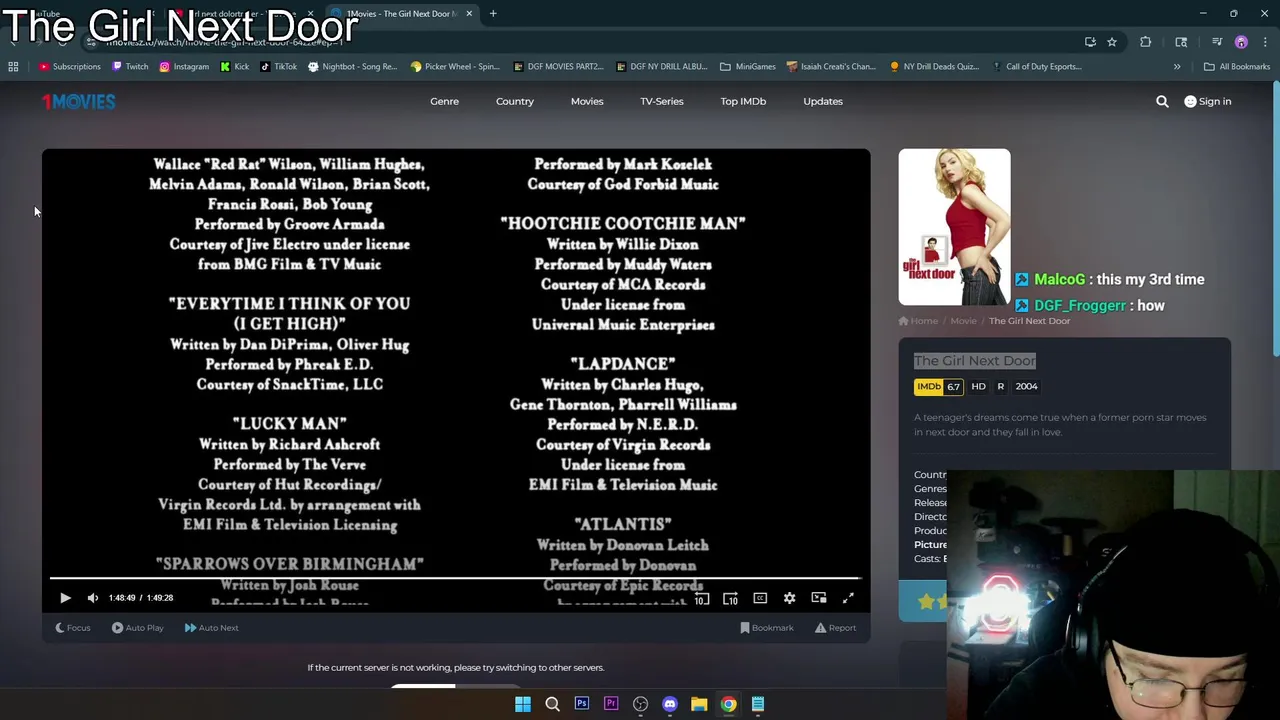The height and width of the screenshot is (720, 1280).
Task: Bookmark this page with the star icon
Action: click(x=1112, y=42)
